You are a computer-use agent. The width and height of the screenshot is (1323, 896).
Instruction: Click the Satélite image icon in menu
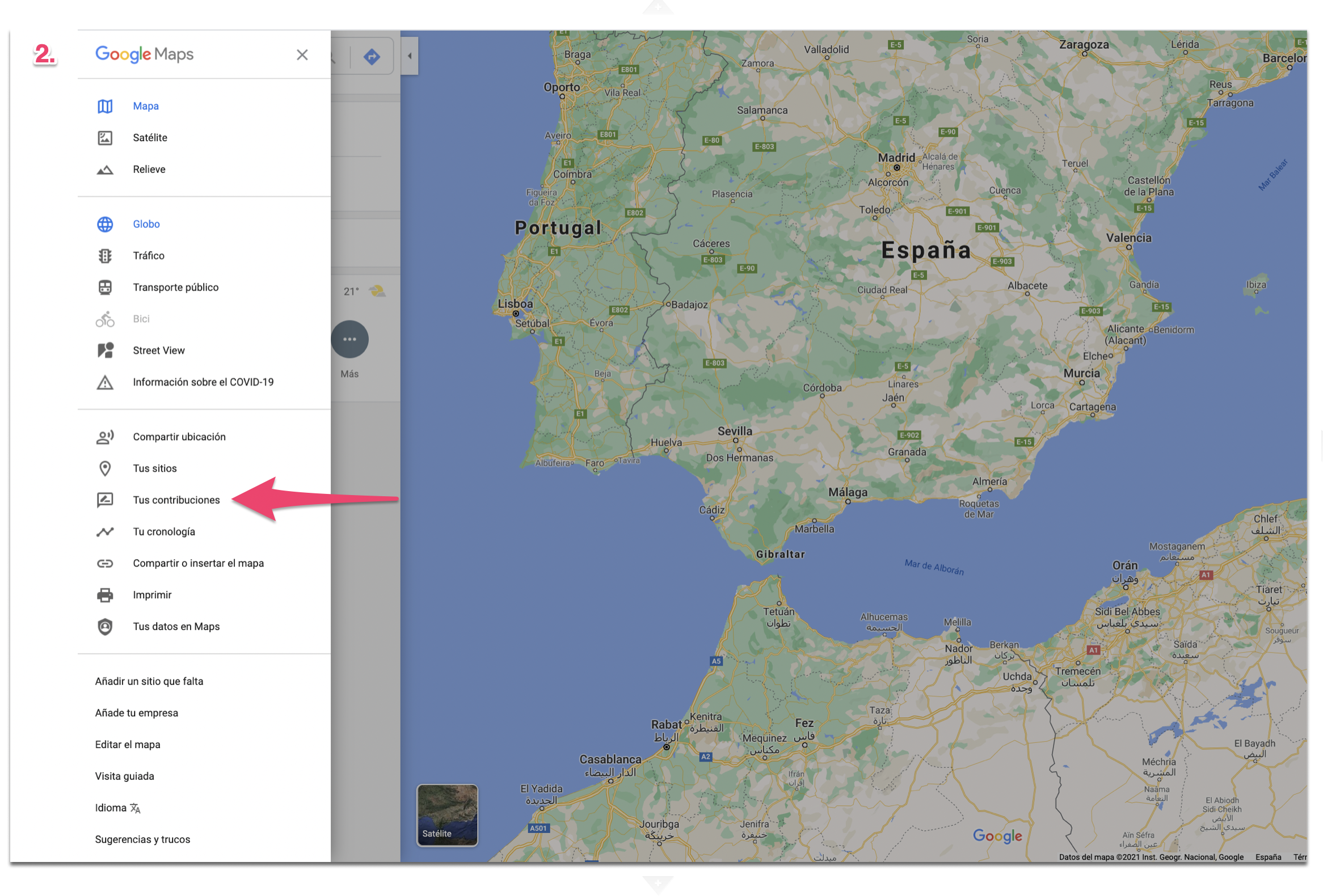tap(105, 138)
